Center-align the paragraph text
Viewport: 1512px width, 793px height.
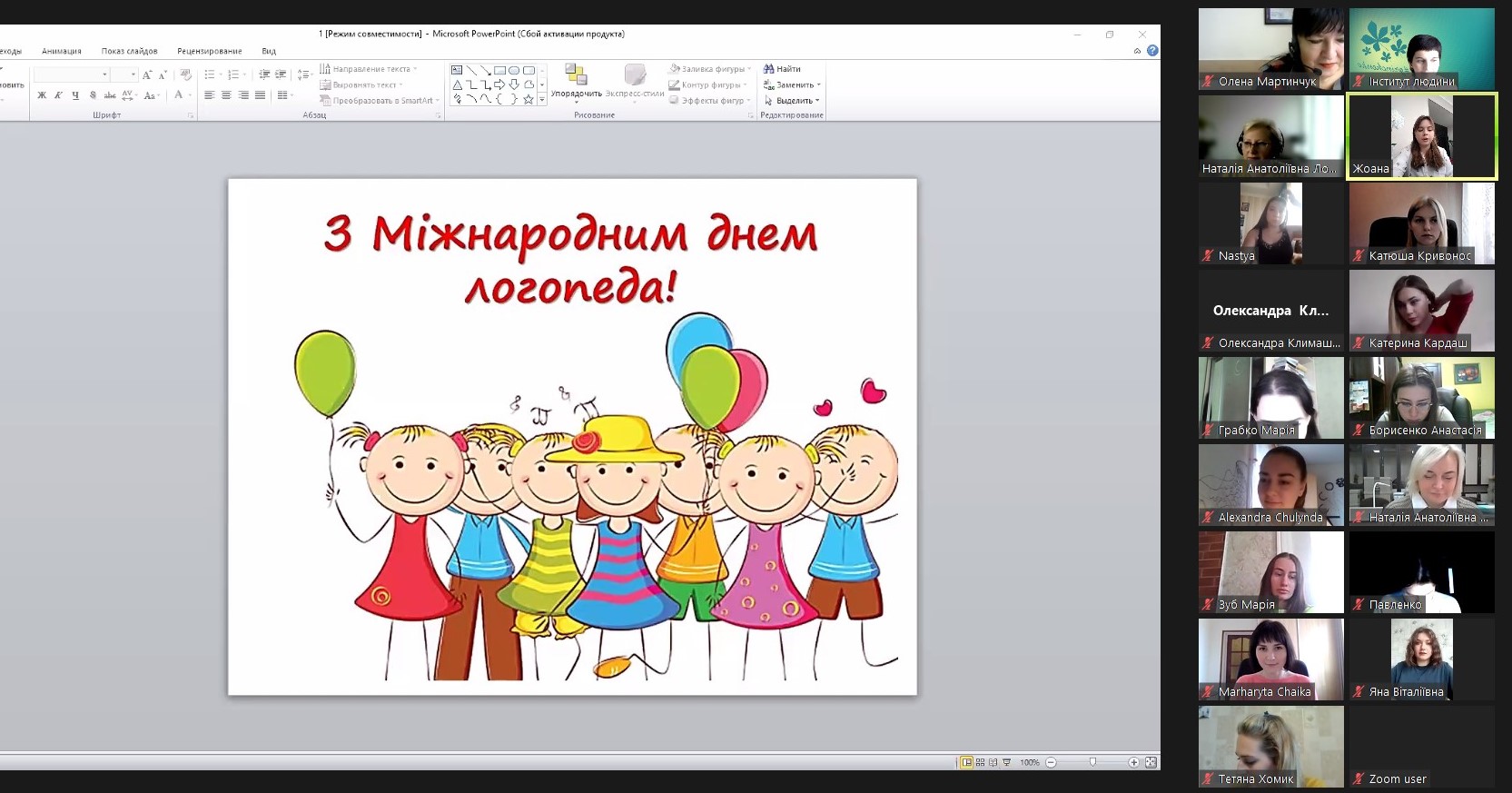[226, 95]
